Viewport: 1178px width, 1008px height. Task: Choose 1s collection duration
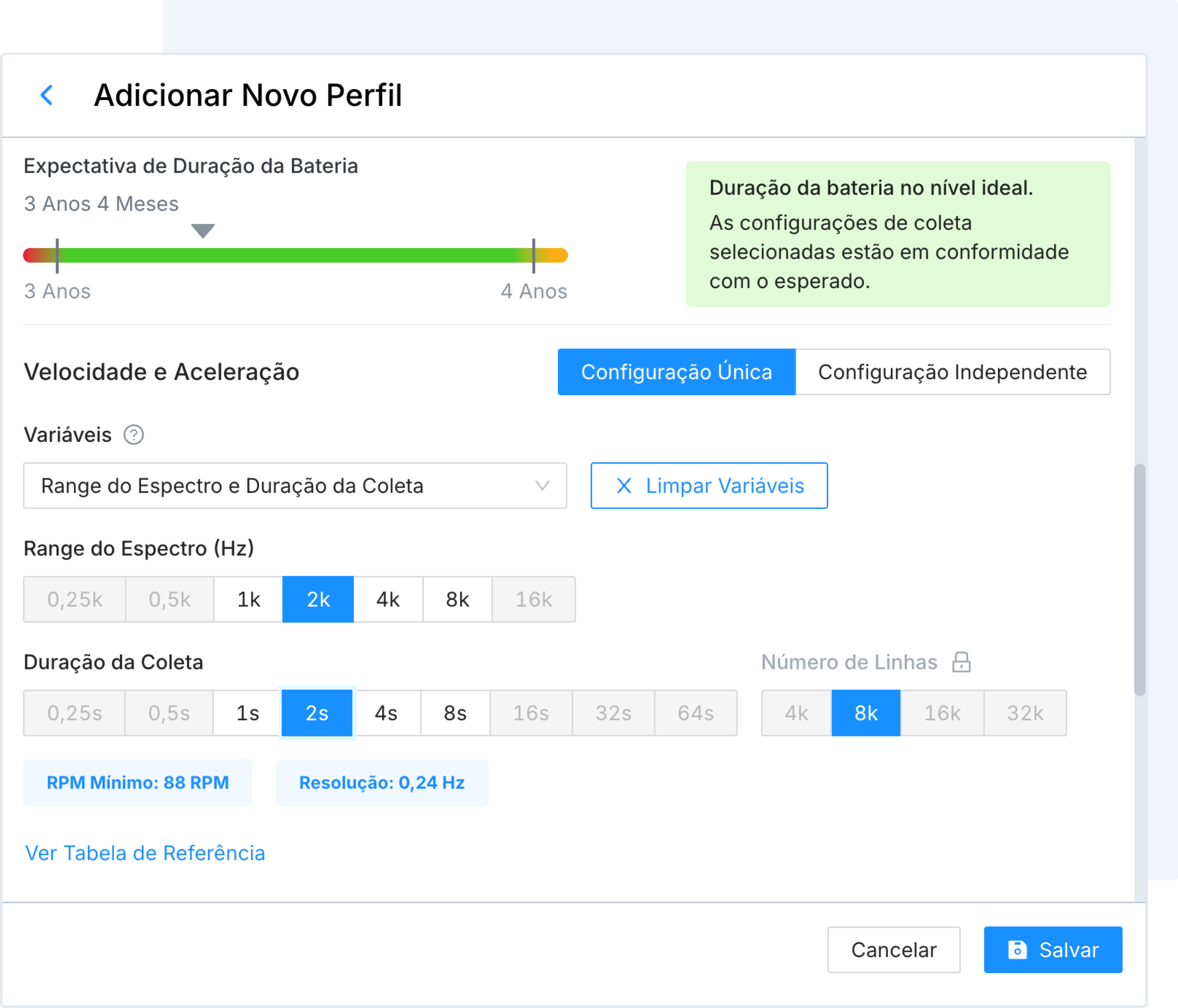pyautogui.click(x=247, y=713)
